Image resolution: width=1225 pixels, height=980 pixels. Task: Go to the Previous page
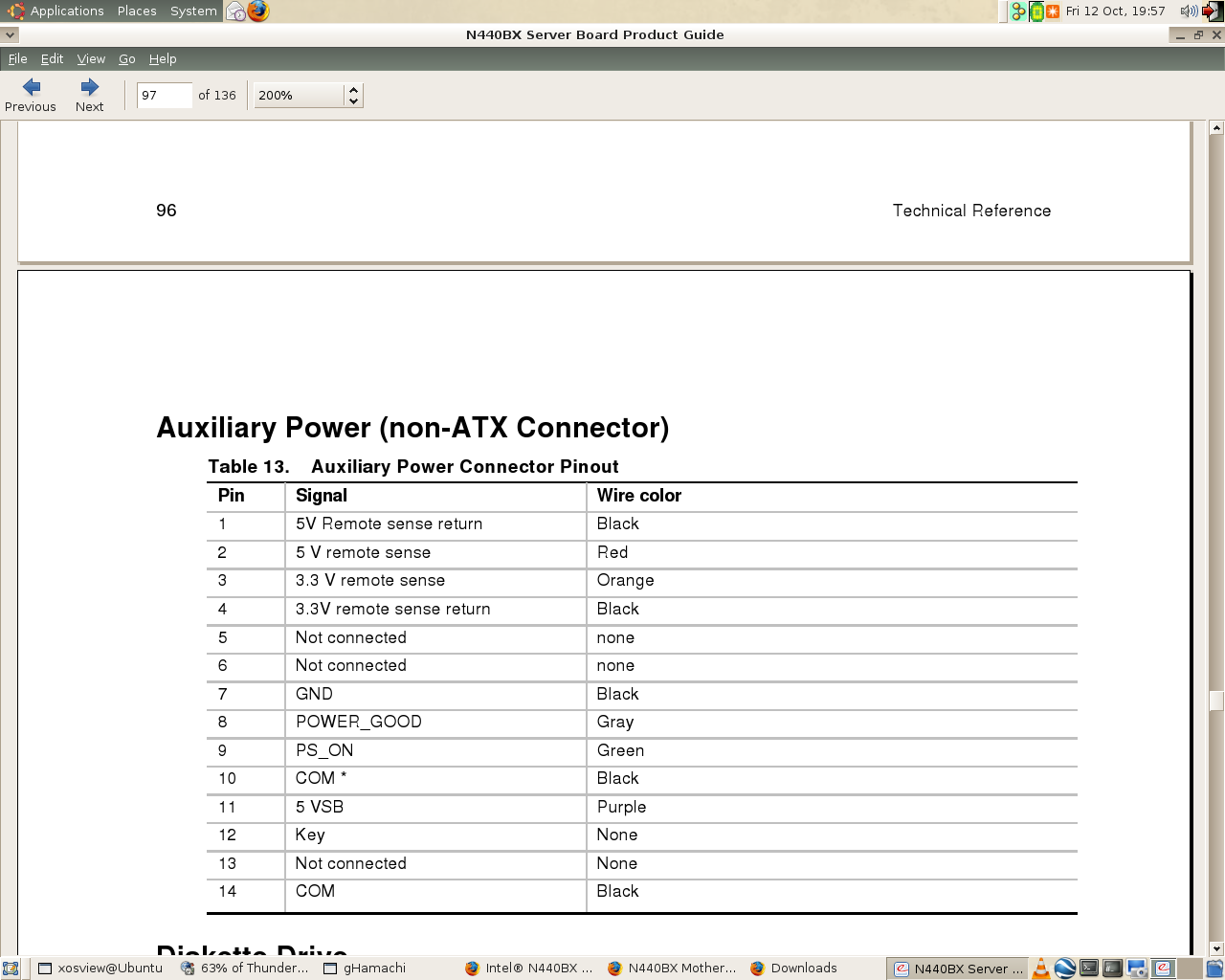point(31,96)
